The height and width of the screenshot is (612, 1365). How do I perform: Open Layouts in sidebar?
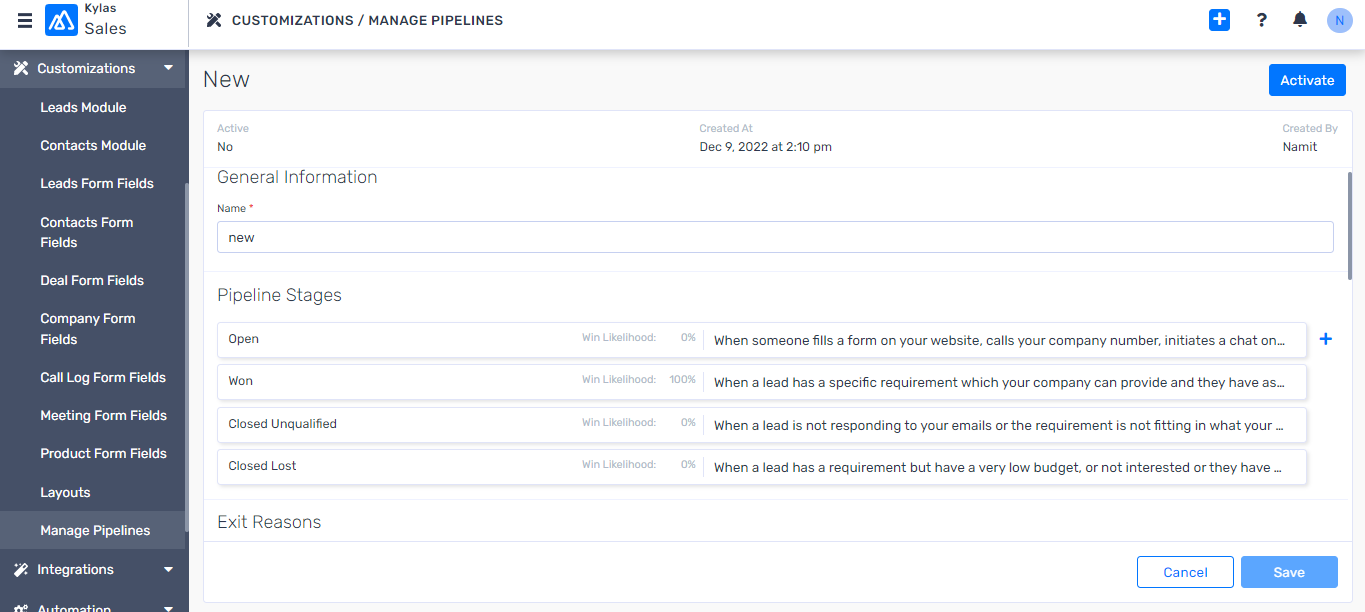coord(65,492)
